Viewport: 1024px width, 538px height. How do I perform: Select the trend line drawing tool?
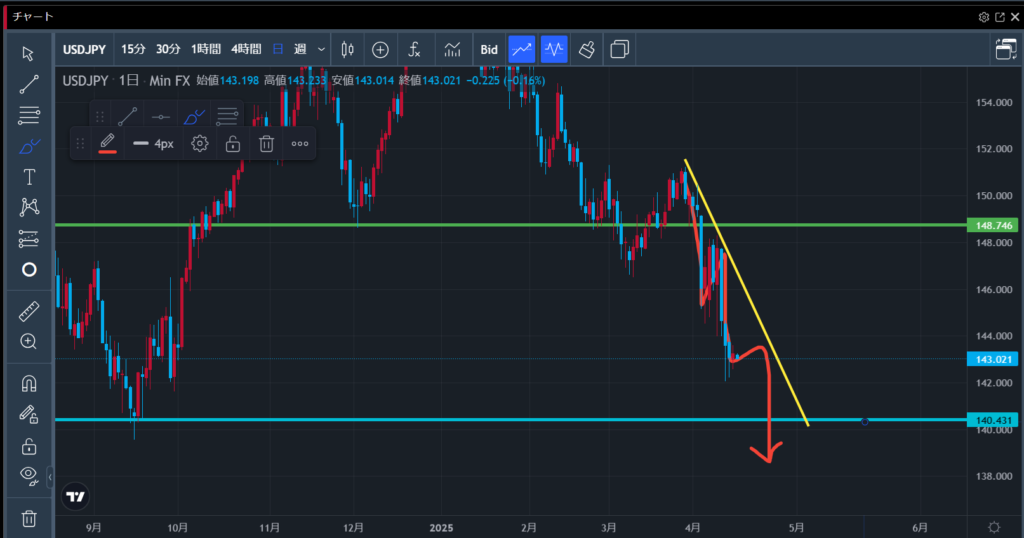28,84
